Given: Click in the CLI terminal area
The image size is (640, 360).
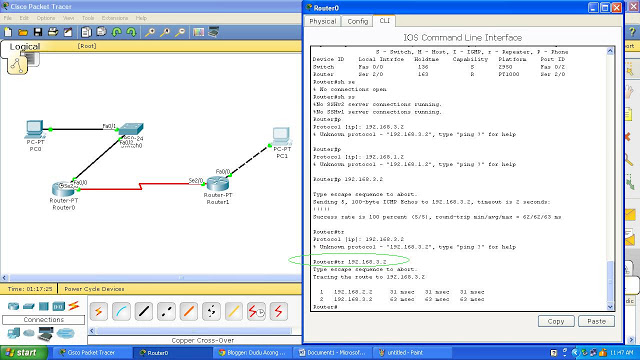Looking at the screenshot, I should (458, 178).
